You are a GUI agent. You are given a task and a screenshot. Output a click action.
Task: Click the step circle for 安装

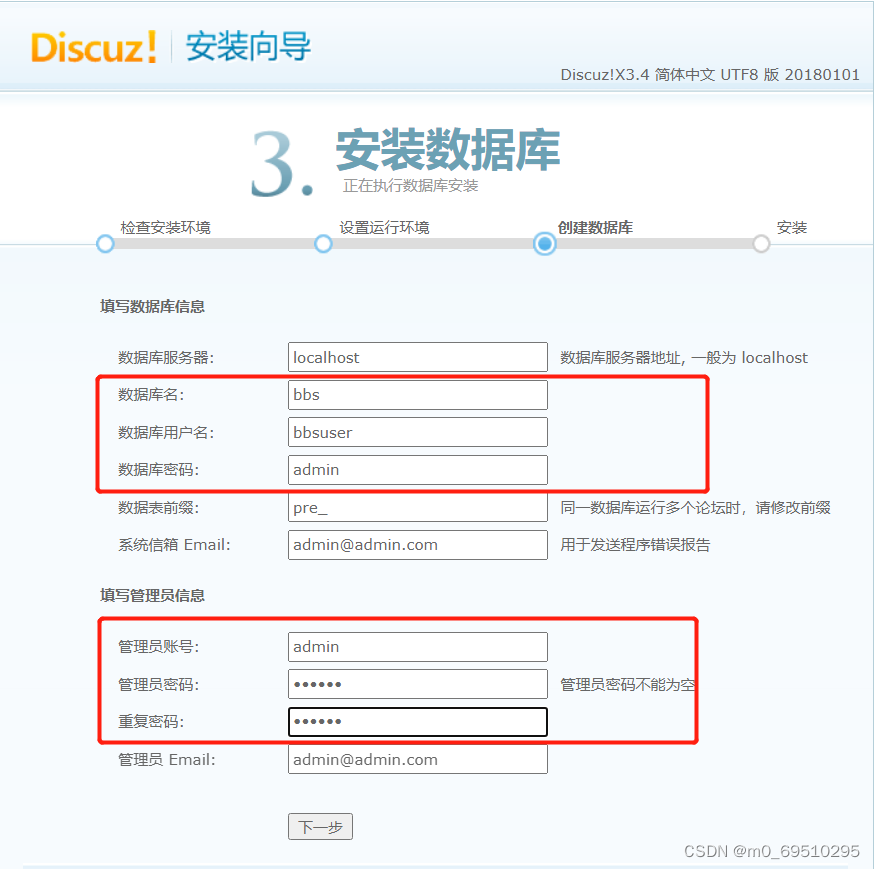click(761, 243)
